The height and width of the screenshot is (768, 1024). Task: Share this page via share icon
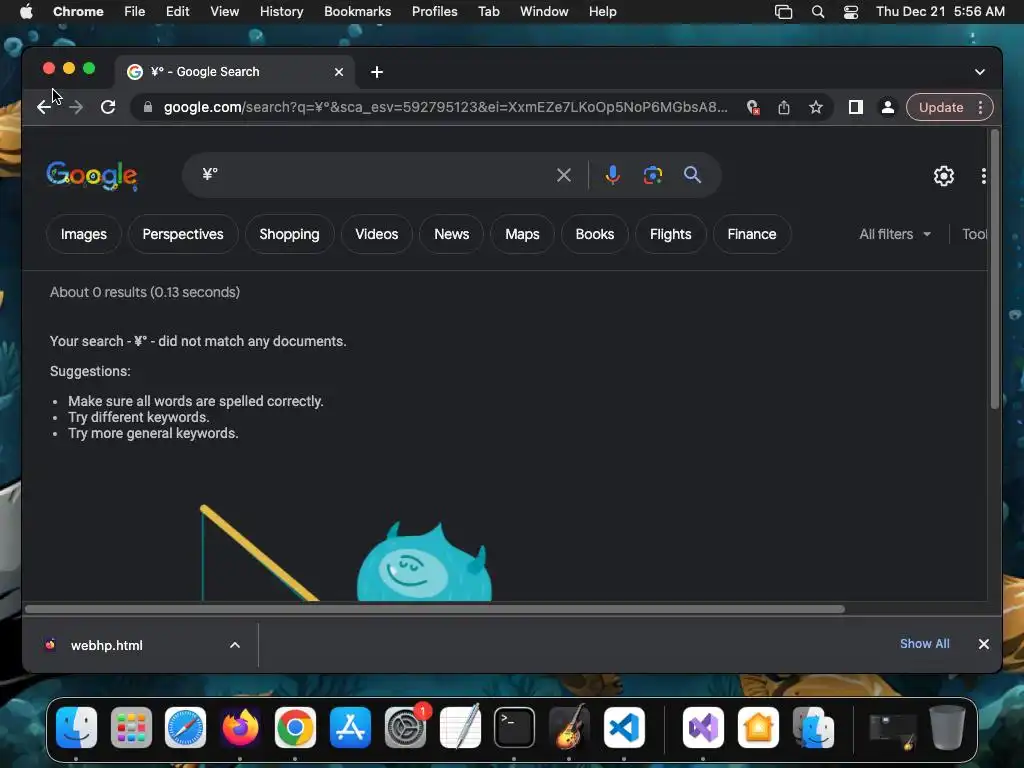(784, 107)
